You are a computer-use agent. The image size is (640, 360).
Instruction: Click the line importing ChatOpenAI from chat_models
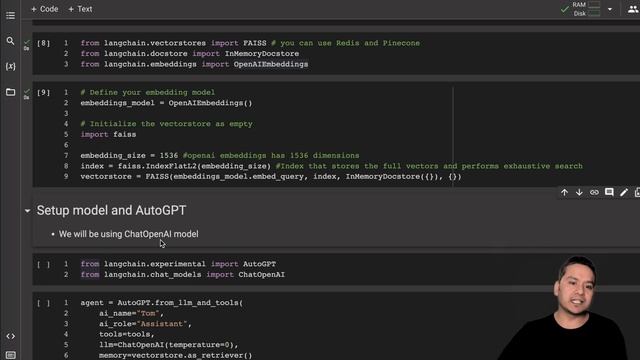point(182,275)
